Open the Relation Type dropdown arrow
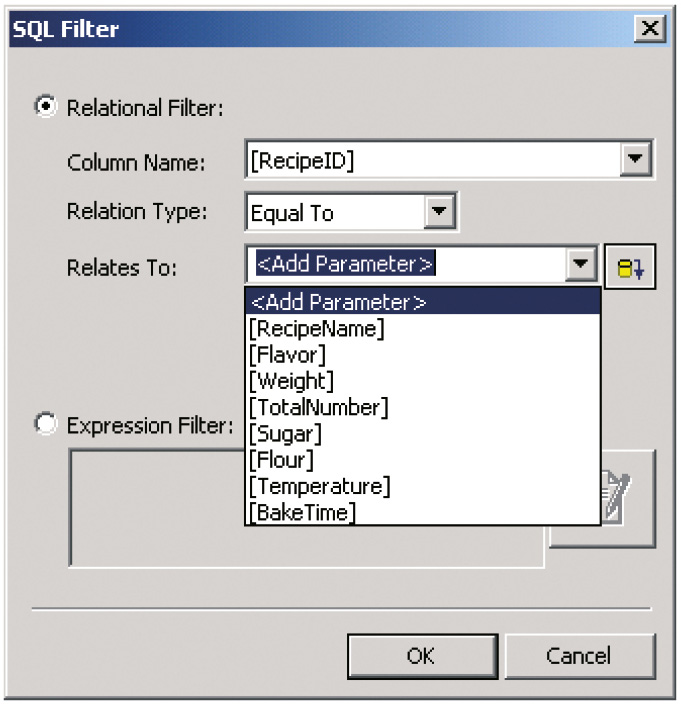Viewport: 681px width, 704px height. coord(438,212)
